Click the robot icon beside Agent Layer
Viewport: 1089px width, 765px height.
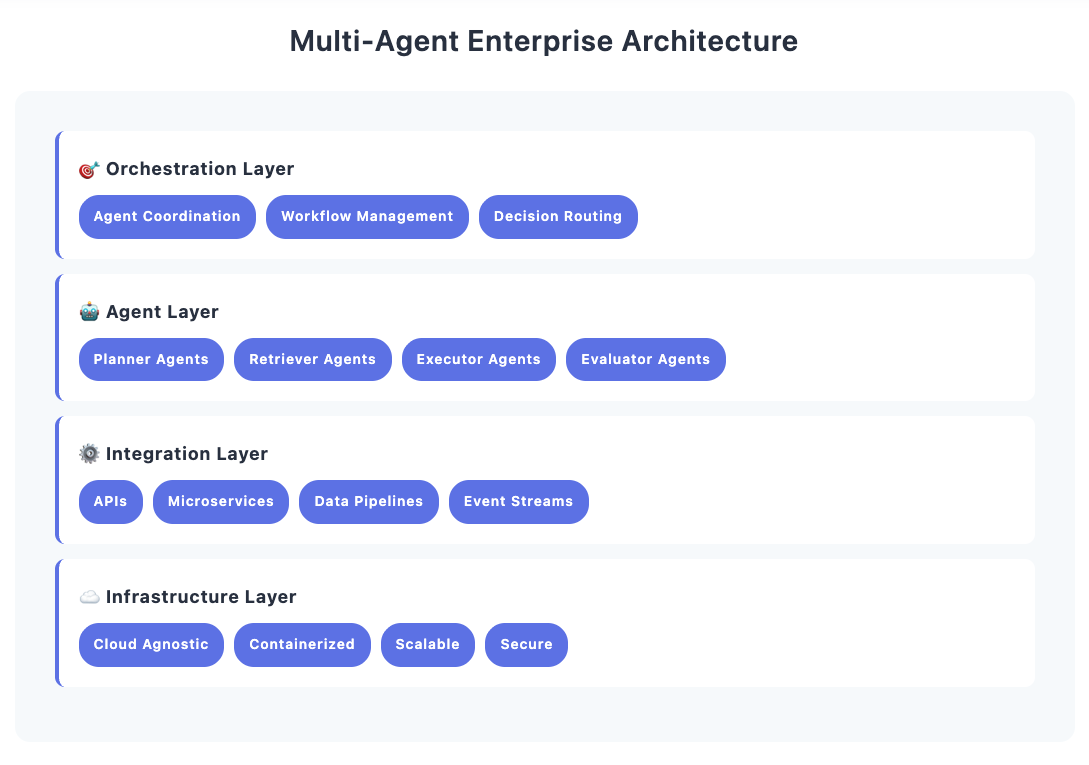pyautogui.click(x=89, y=311)
